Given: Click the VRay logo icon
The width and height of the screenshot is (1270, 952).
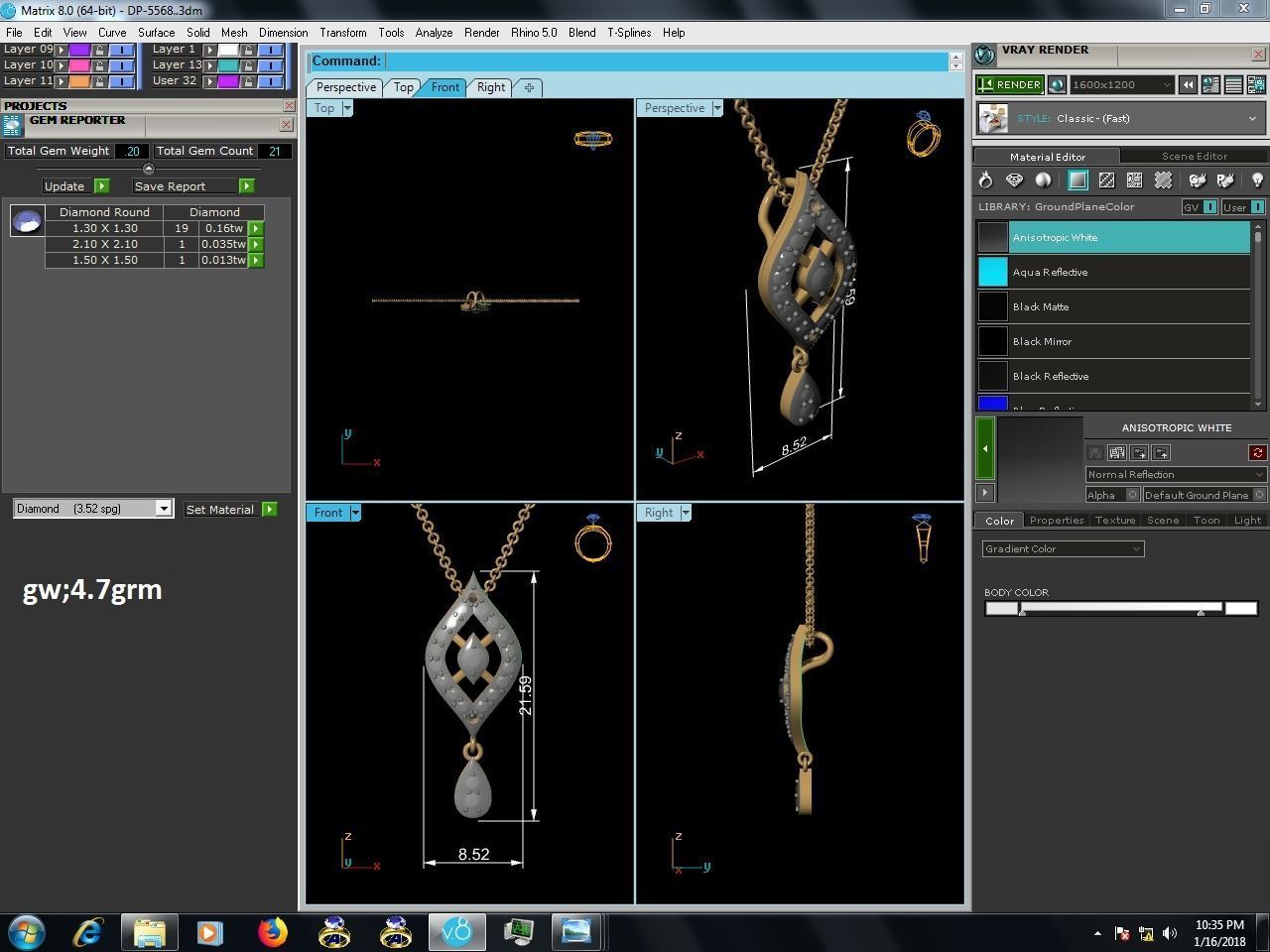Looking at the screenshot, I should tap(985, 55).
